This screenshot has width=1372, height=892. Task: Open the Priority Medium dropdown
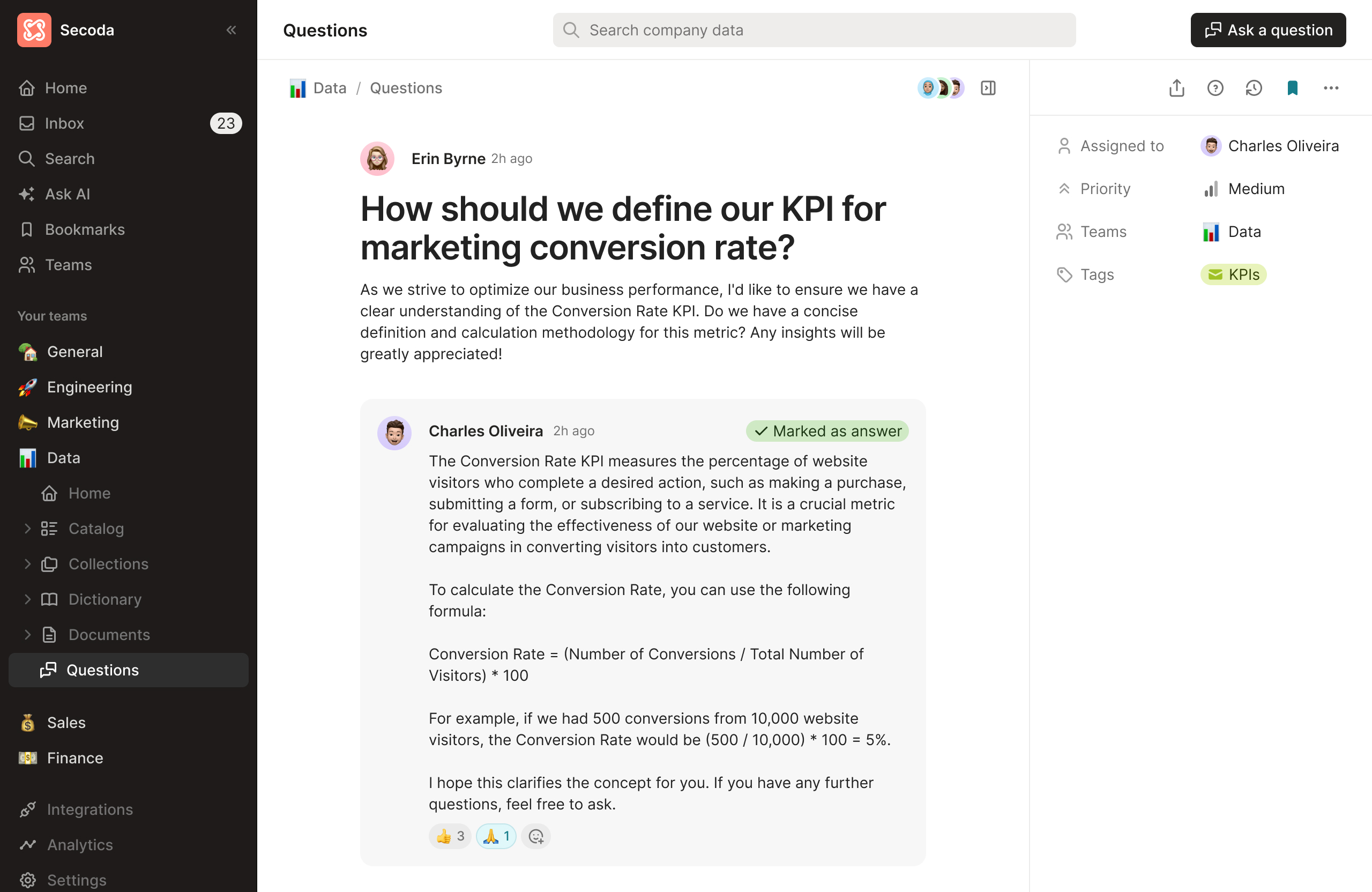pos(1256,189)
